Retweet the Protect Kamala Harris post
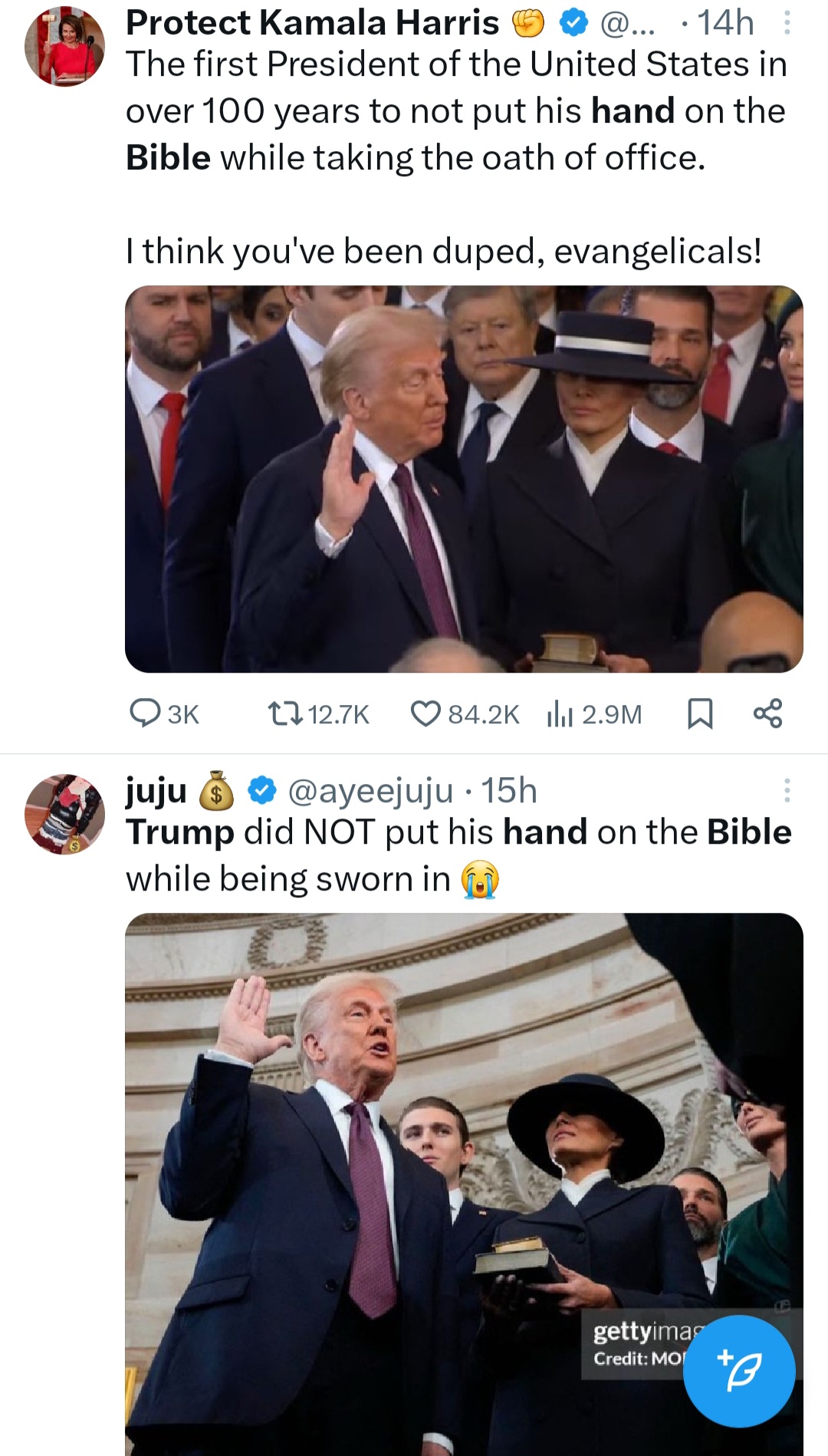 click(x=318, y=714)
